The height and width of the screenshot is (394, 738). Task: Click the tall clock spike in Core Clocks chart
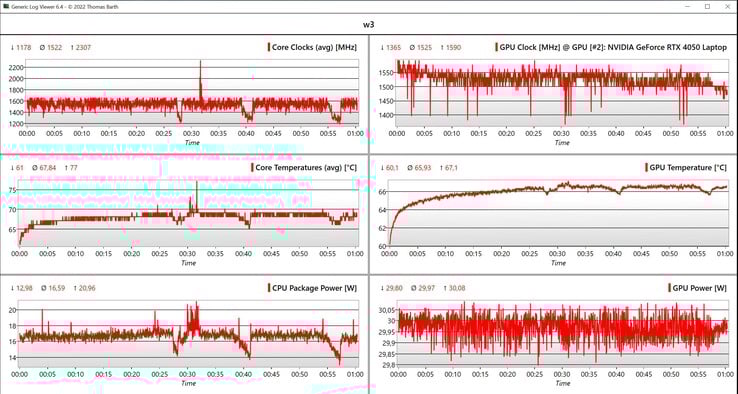click(201, 78)
